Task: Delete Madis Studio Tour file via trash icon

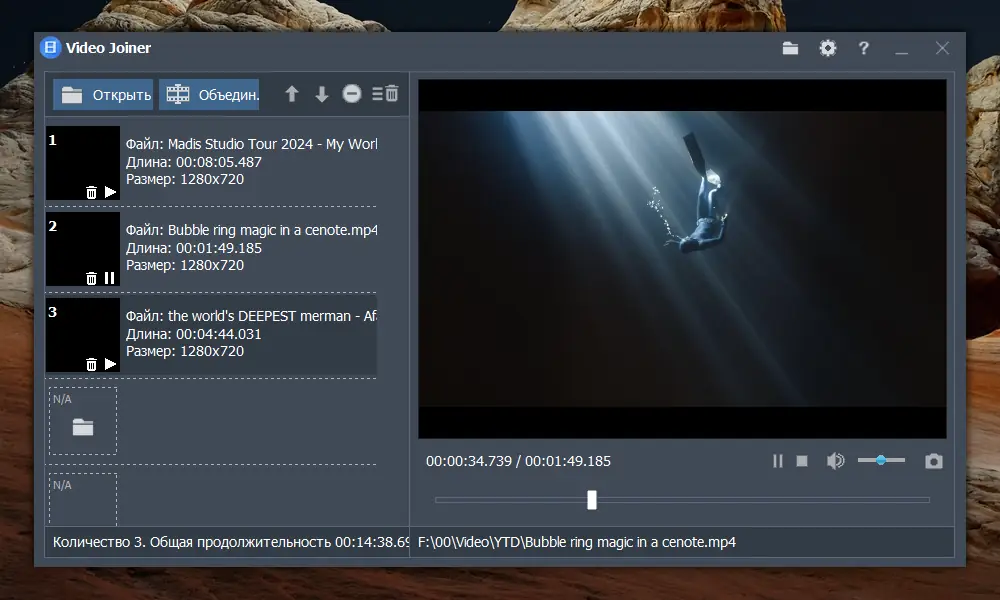Action: (91, 193)
